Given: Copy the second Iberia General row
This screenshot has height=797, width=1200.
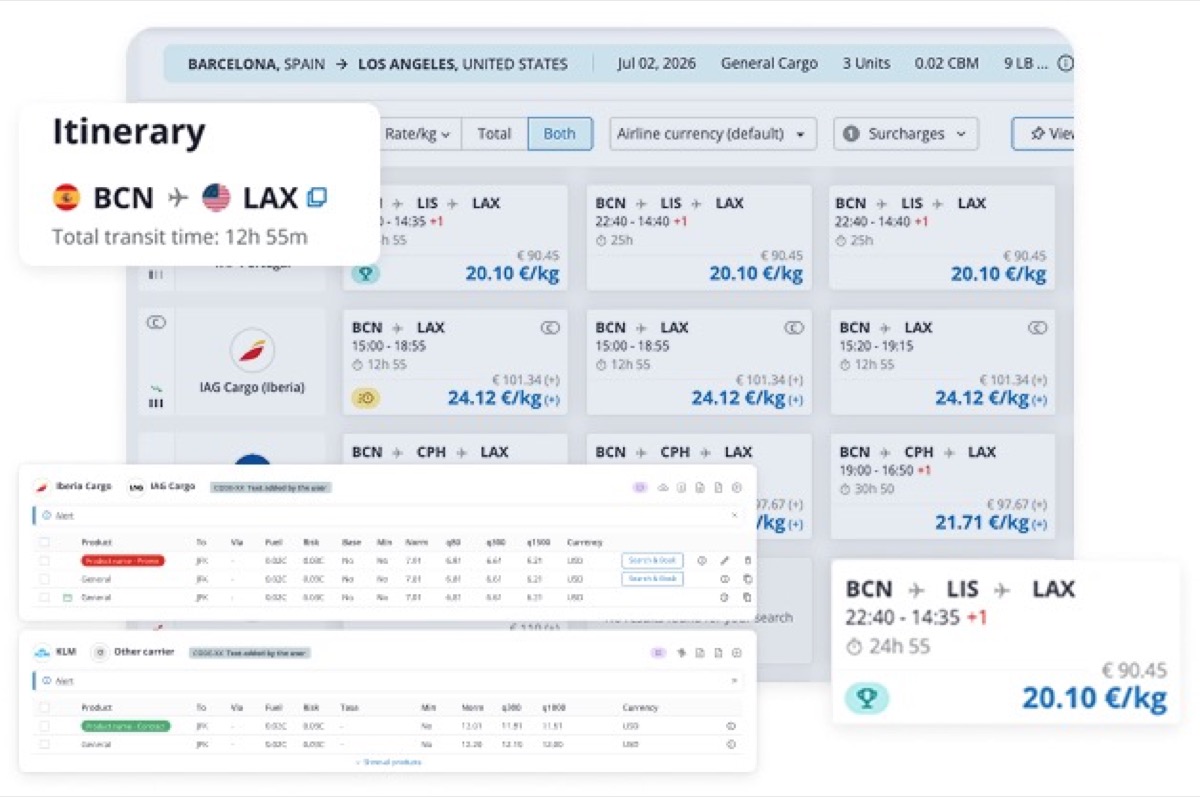Looking at the screenshot, I should pyautogui.click(x=747, y=579).
